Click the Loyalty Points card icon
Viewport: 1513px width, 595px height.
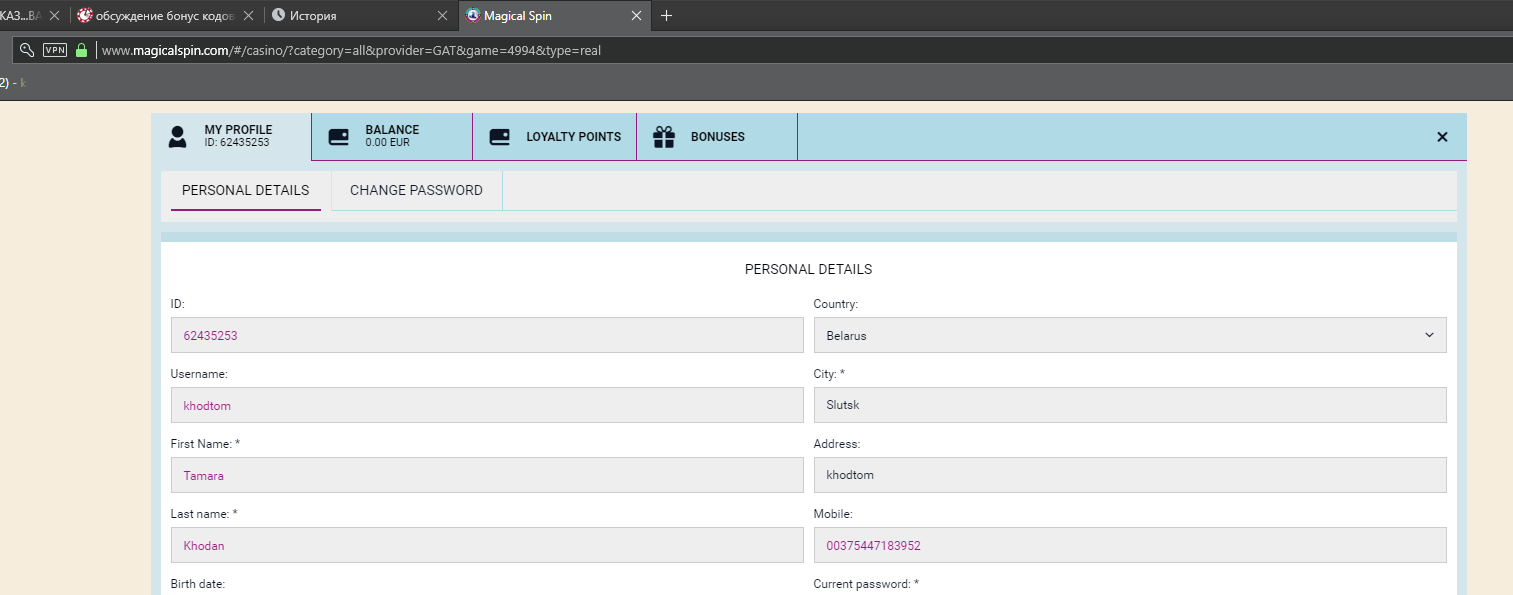[499, 137]
